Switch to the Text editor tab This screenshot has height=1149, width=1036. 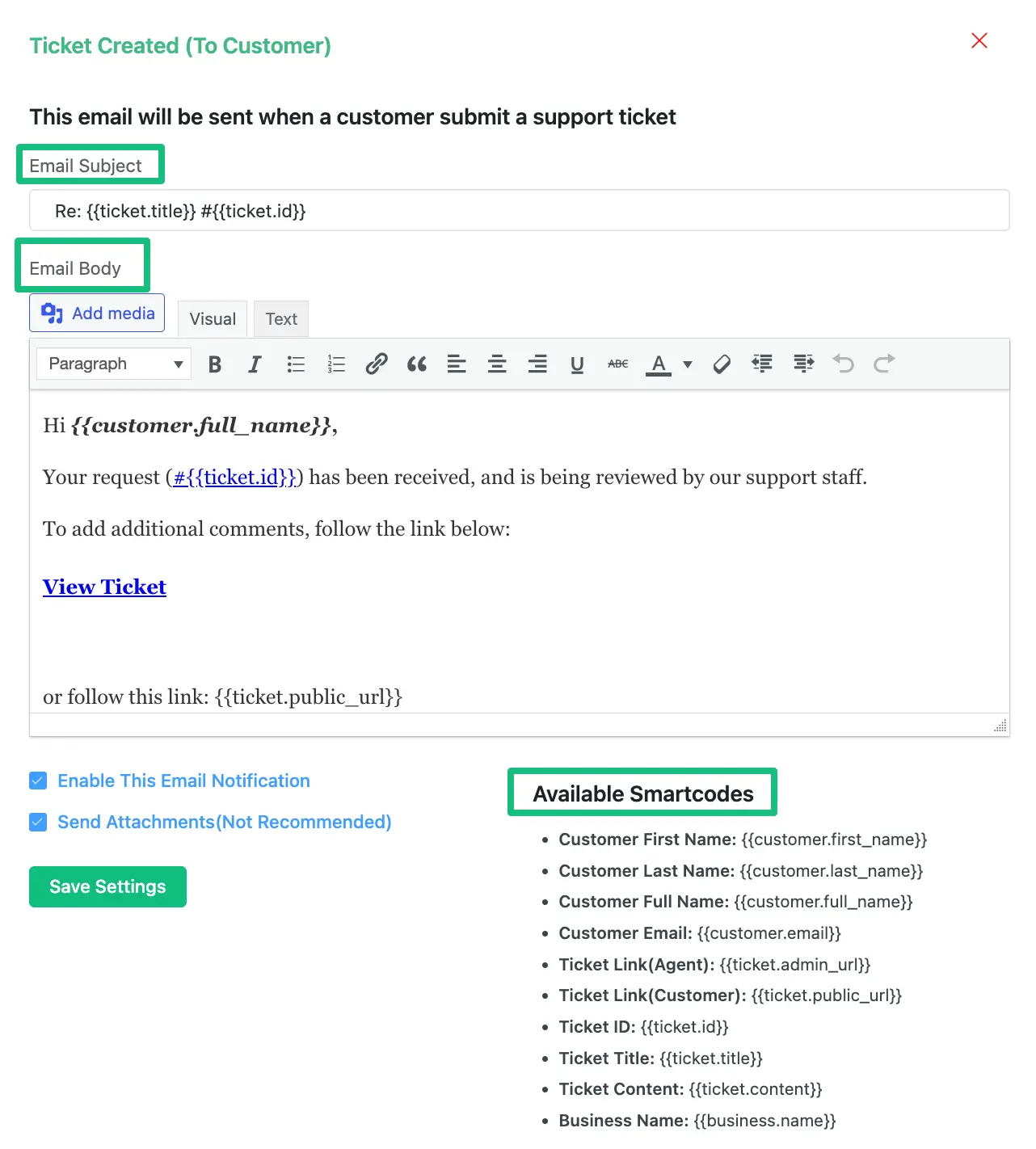pos(281,319)
